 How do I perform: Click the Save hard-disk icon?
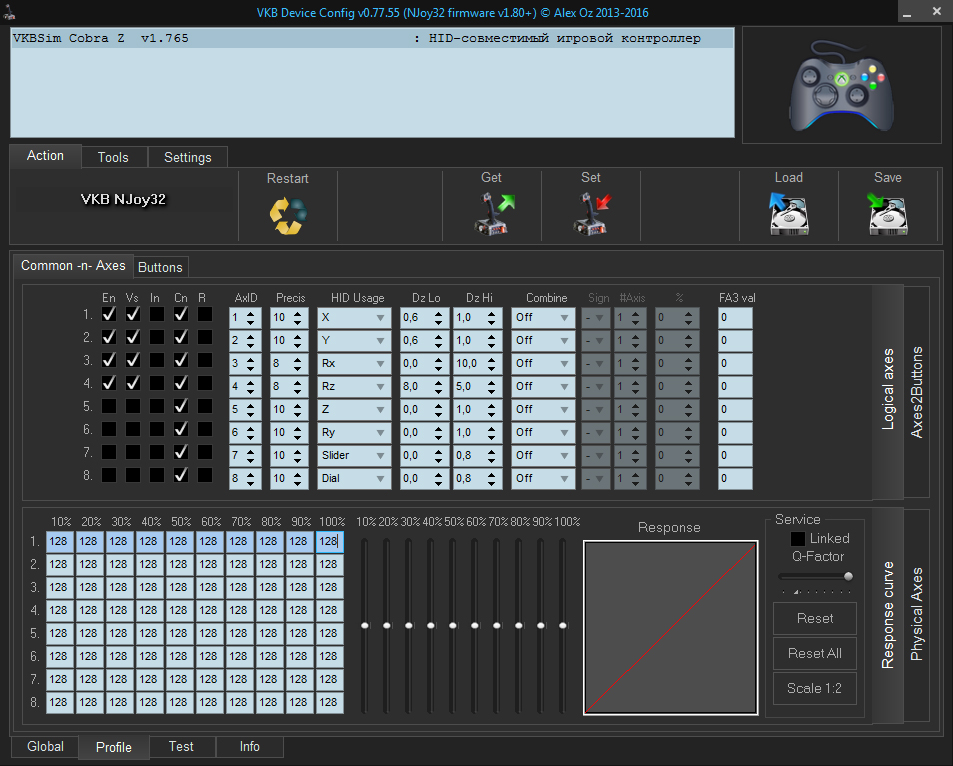pyautogui.click(x=888, y=213)
